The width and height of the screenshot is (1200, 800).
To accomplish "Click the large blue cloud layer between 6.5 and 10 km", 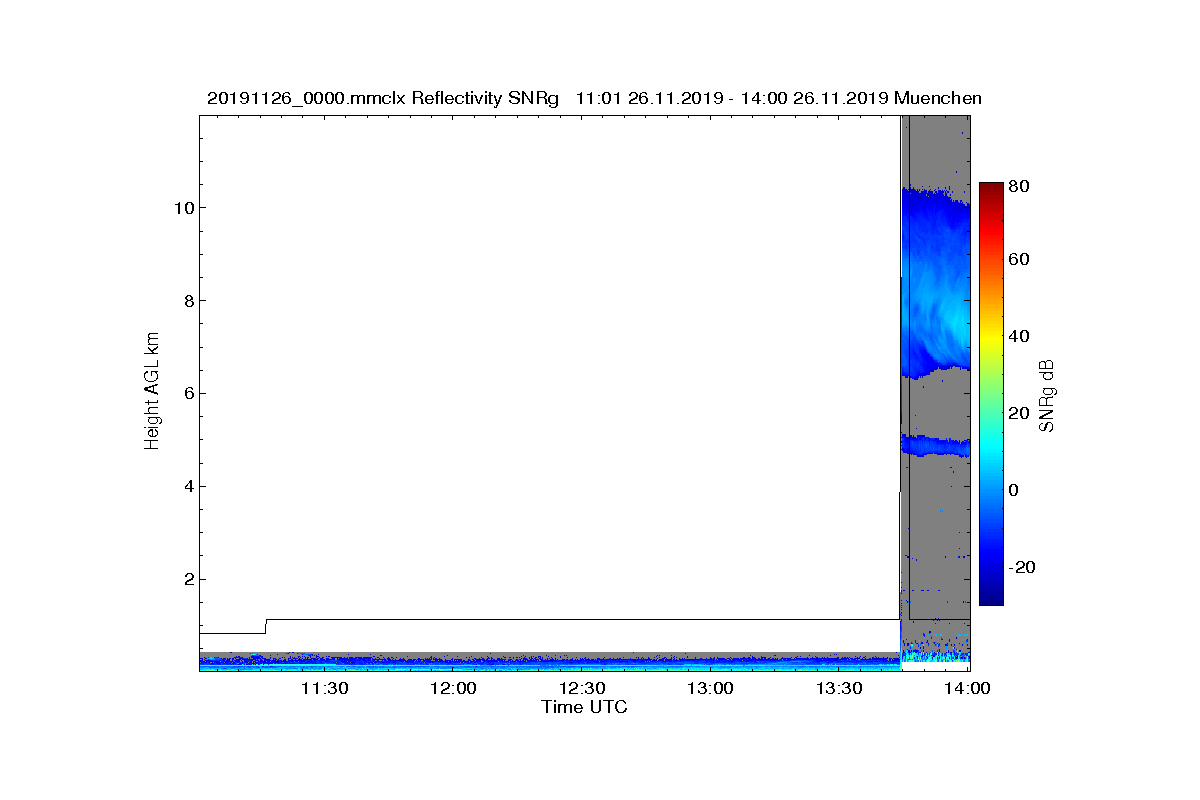I will 936,282.
